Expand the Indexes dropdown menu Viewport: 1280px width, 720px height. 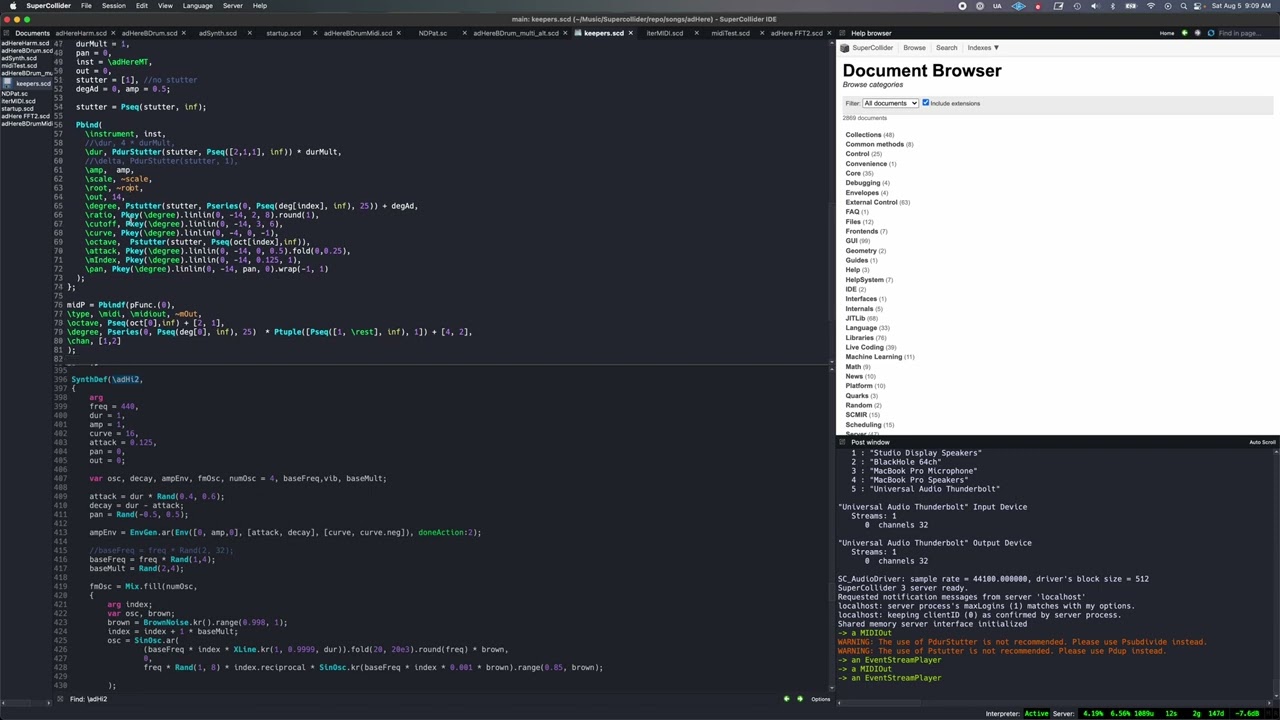coord(983,48)
